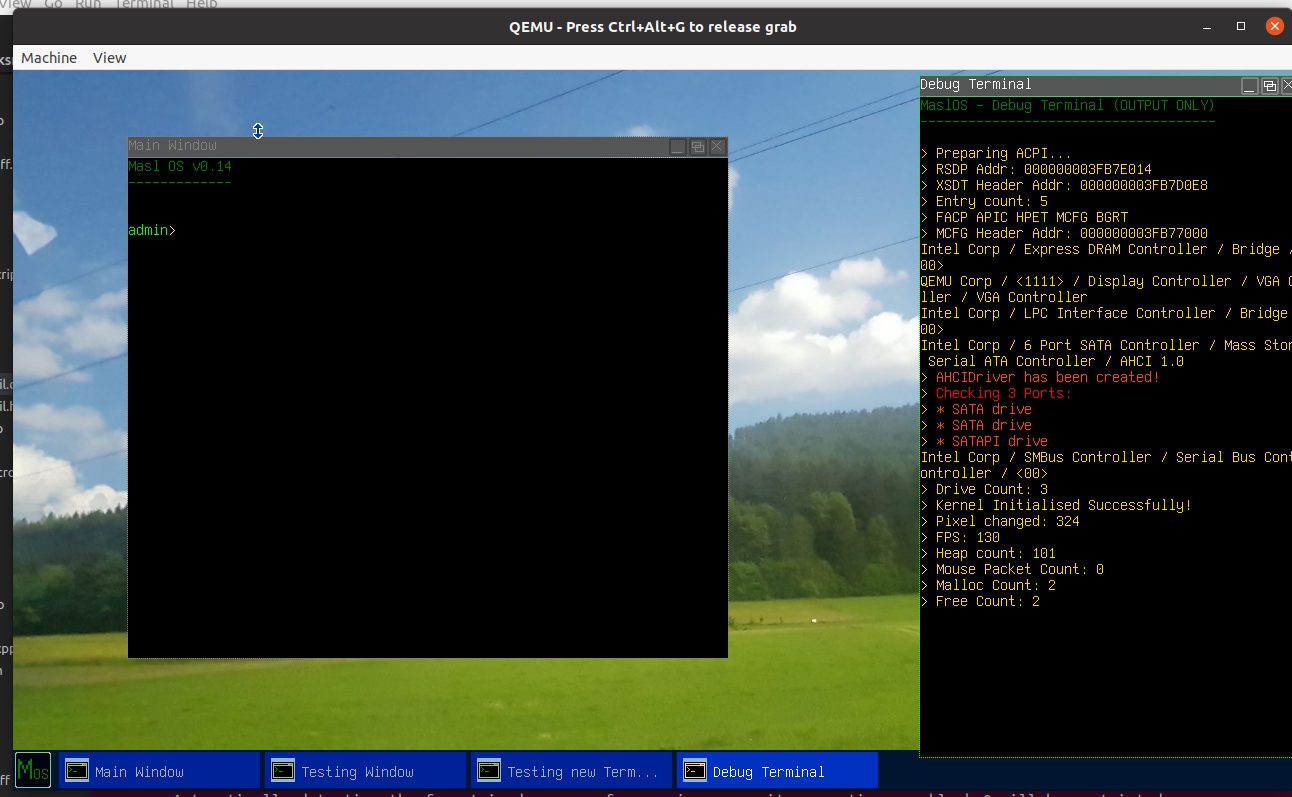Open the Machine menu in QEMU

click(48, 58)
